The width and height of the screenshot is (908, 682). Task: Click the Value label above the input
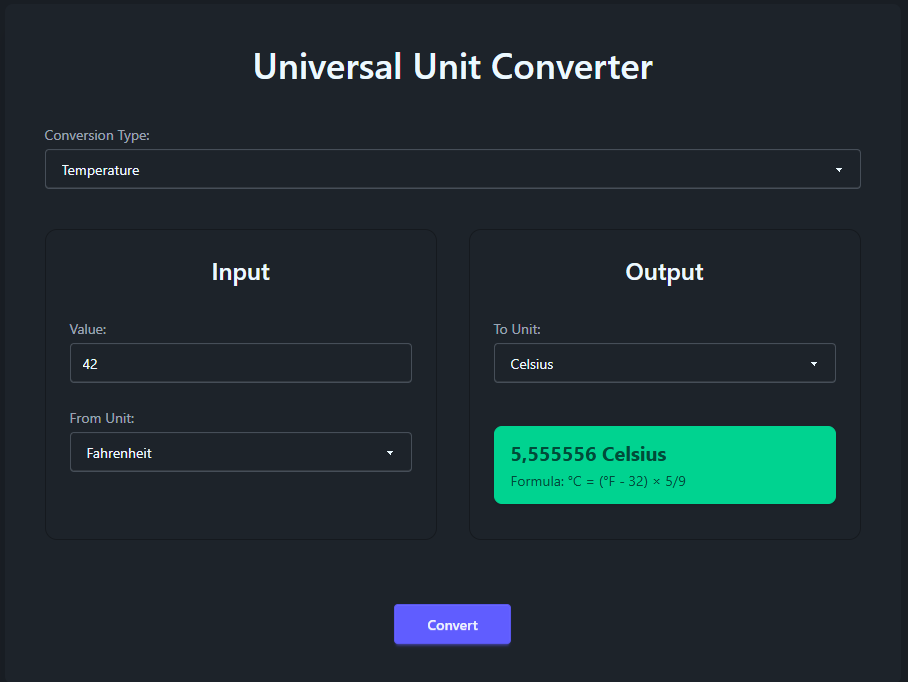click(x=87, y=329)
